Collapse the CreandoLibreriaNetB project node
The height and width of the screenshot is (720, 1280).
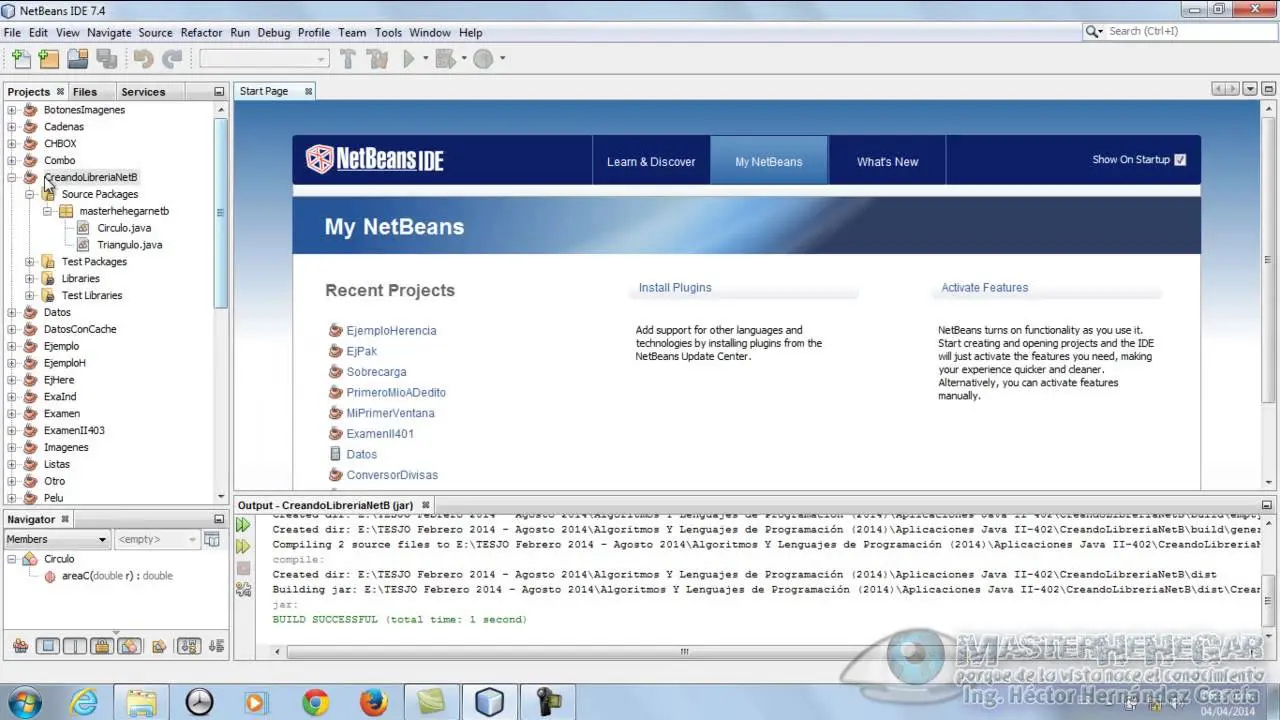(12, 178)
